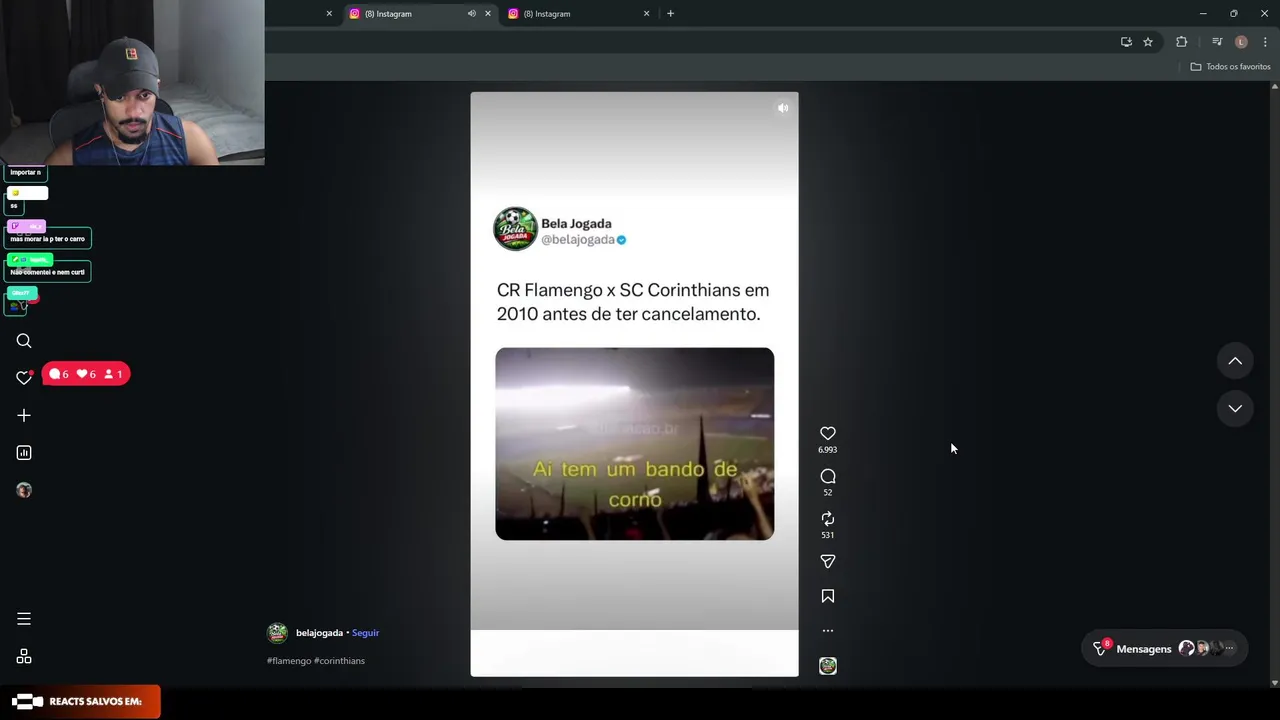This screenshot has width=1280, height=720.
Task: Click the audio thumbnail below the reel options
Action: [828, 666]
